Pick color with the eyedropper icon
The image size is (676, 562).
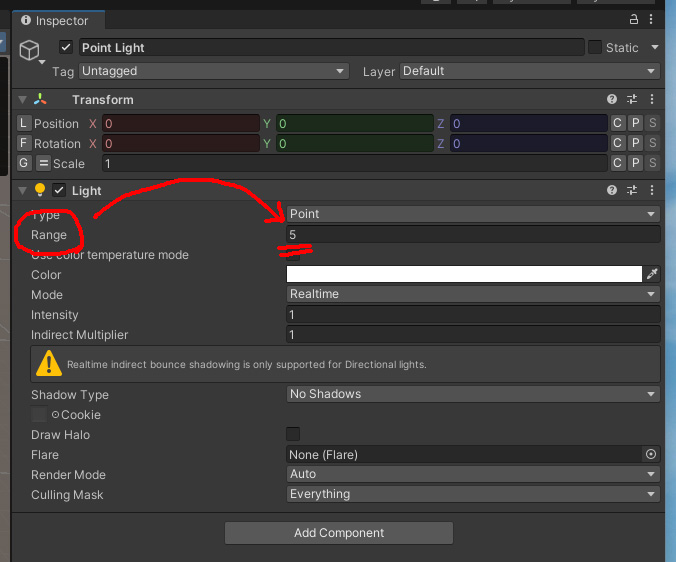click(x=652, y=275)
